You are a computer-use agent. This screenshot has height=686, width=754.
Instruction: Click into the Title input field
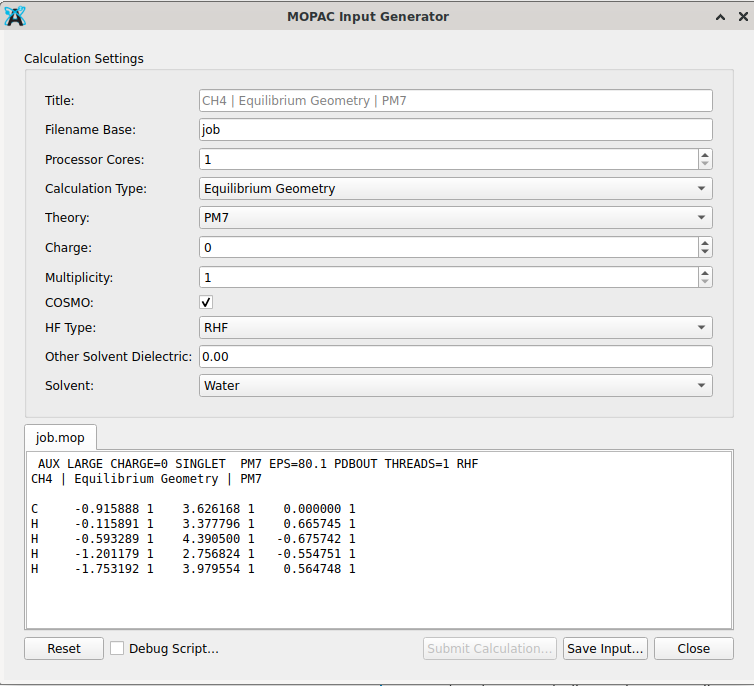pyautogui.click(x=455, y=100)
